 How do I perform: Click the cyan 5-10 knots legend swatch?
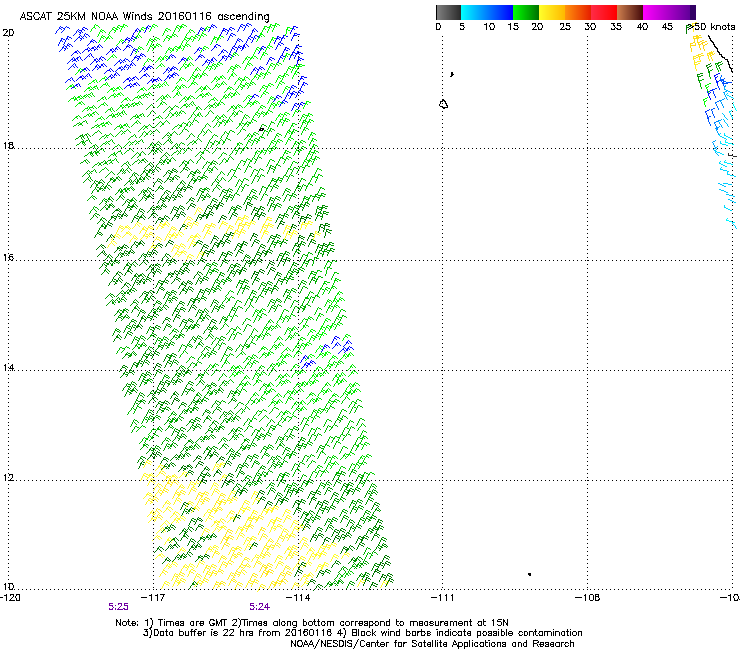click(x=474, y=12)
